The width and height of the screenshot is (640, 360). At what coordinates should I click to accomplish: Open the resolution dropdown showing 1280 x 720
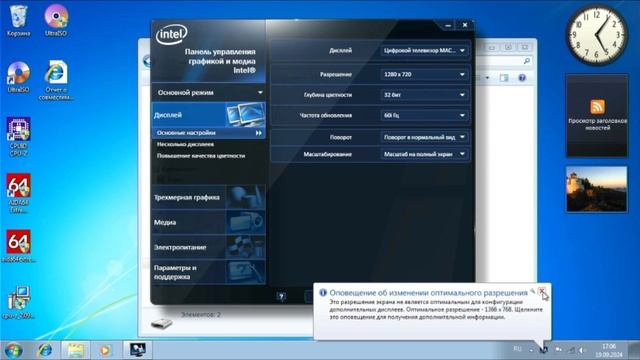(424, 75)
